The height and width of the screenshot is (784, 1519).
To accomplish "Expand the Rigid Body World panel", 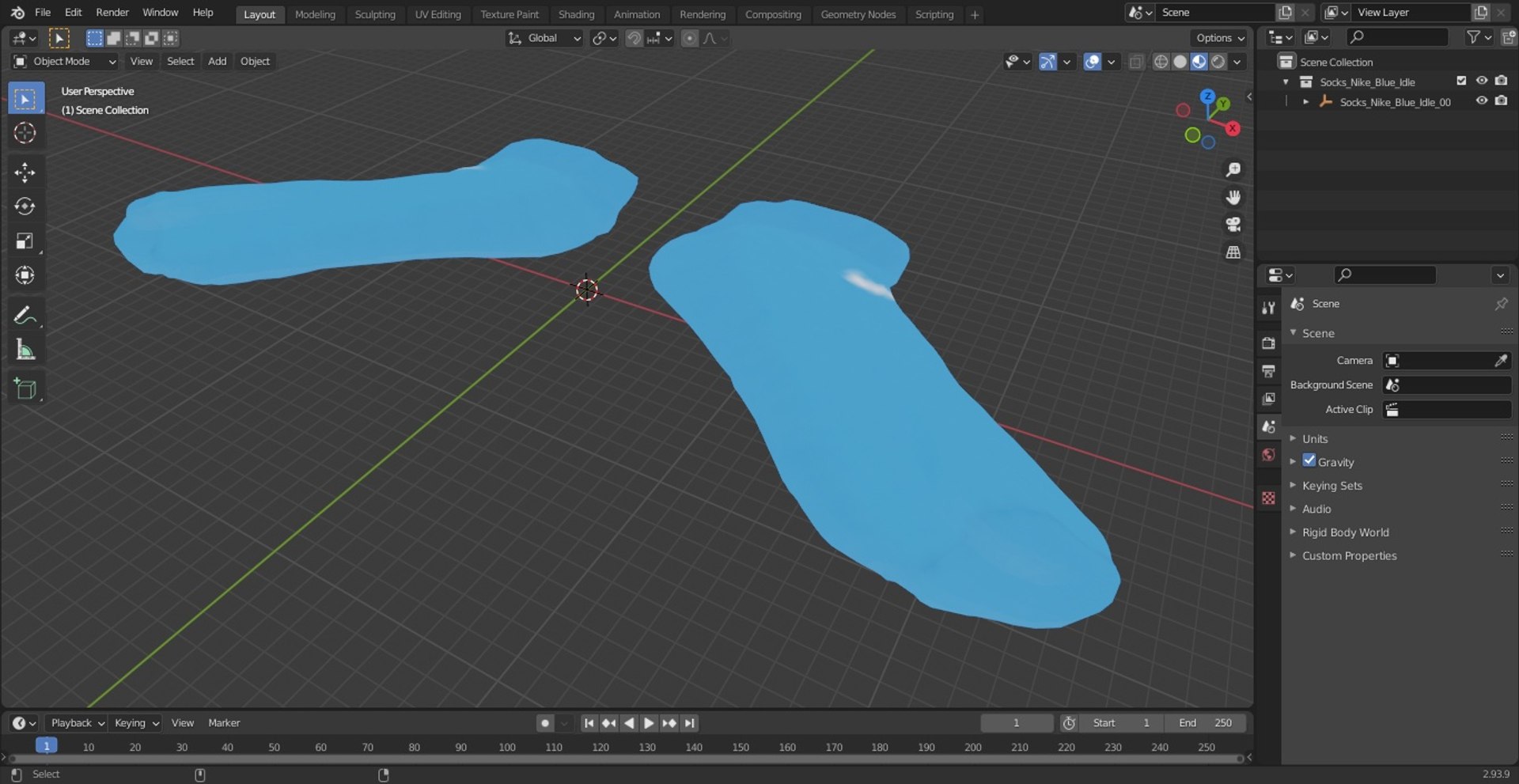I will tap(1345, 532).
